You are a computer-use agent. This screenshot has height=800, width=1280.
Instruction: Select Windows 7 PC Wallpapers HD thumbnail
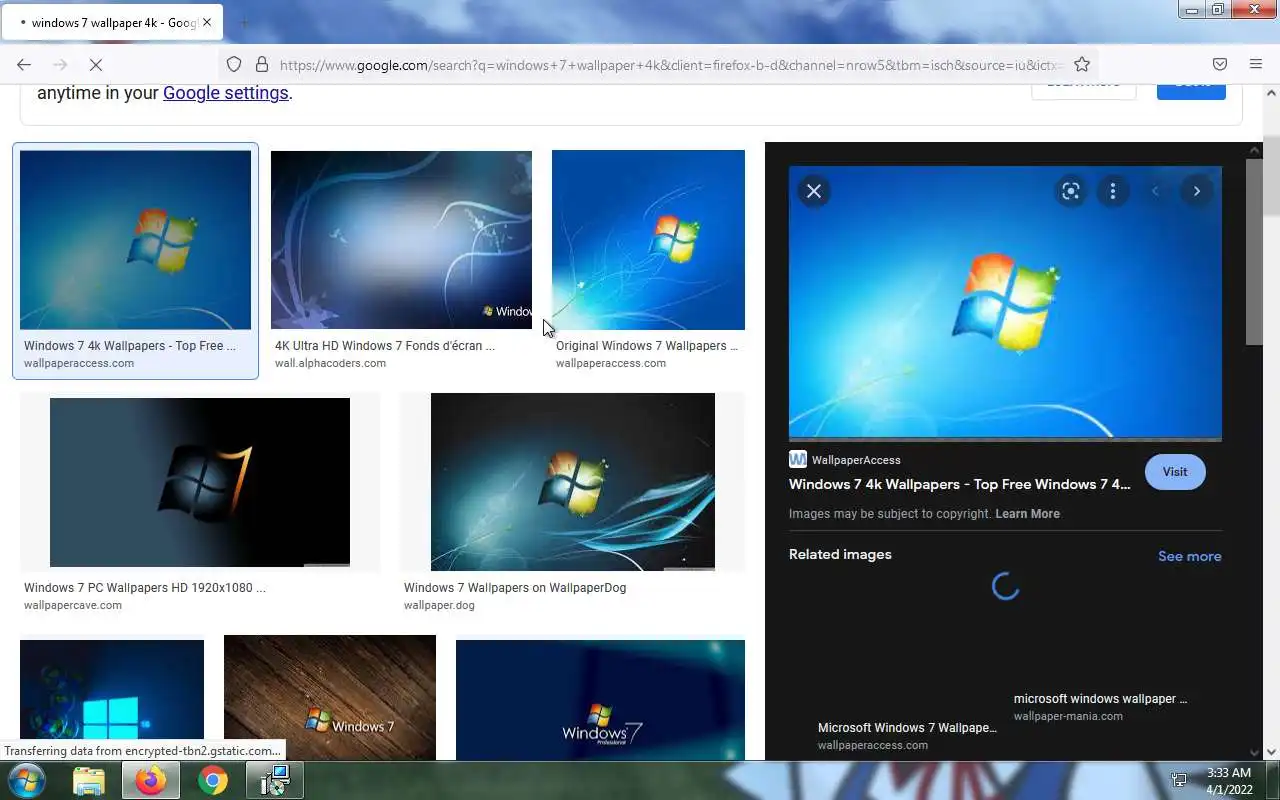click(200, 482)
